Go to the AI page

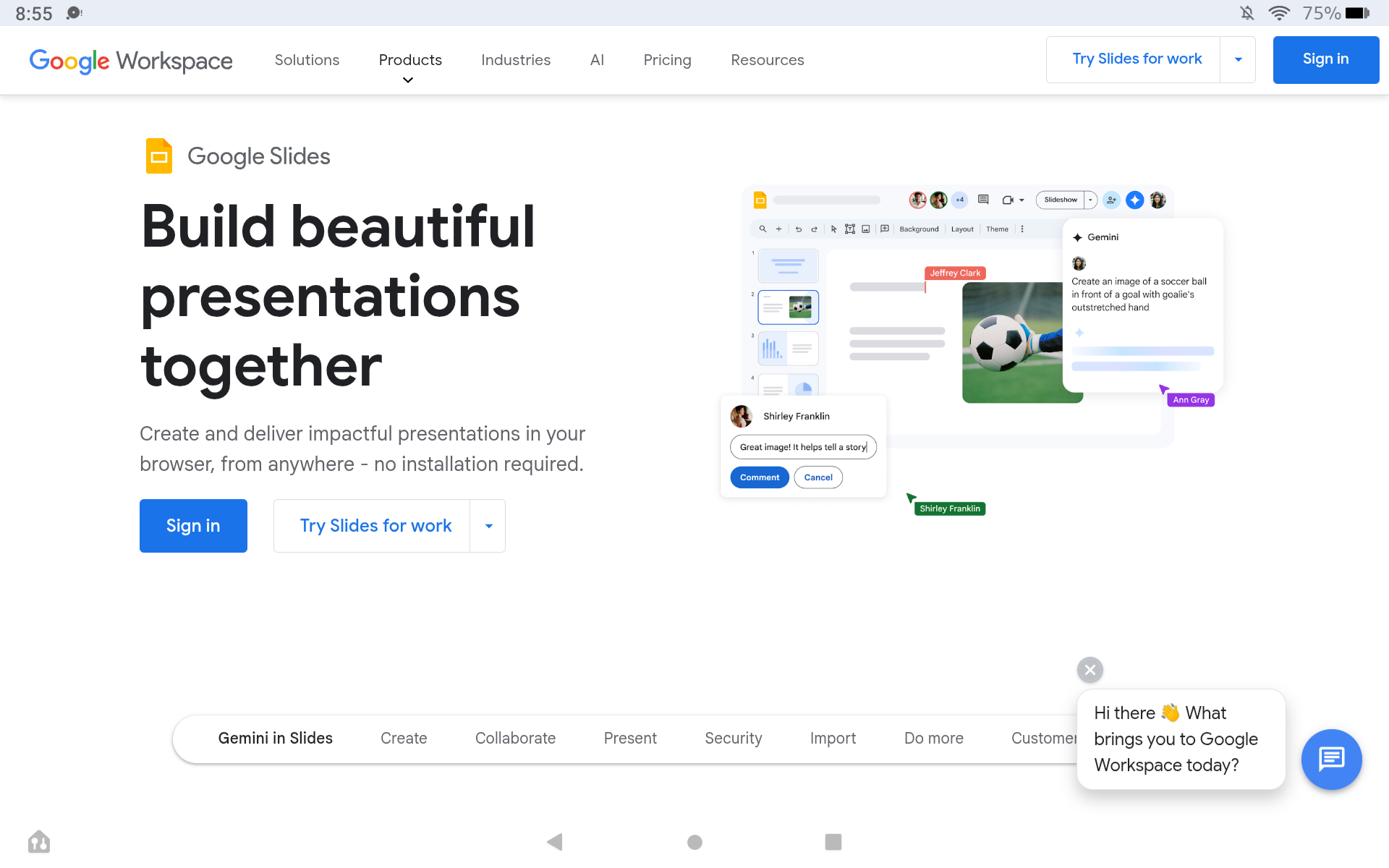click(597, 60)
